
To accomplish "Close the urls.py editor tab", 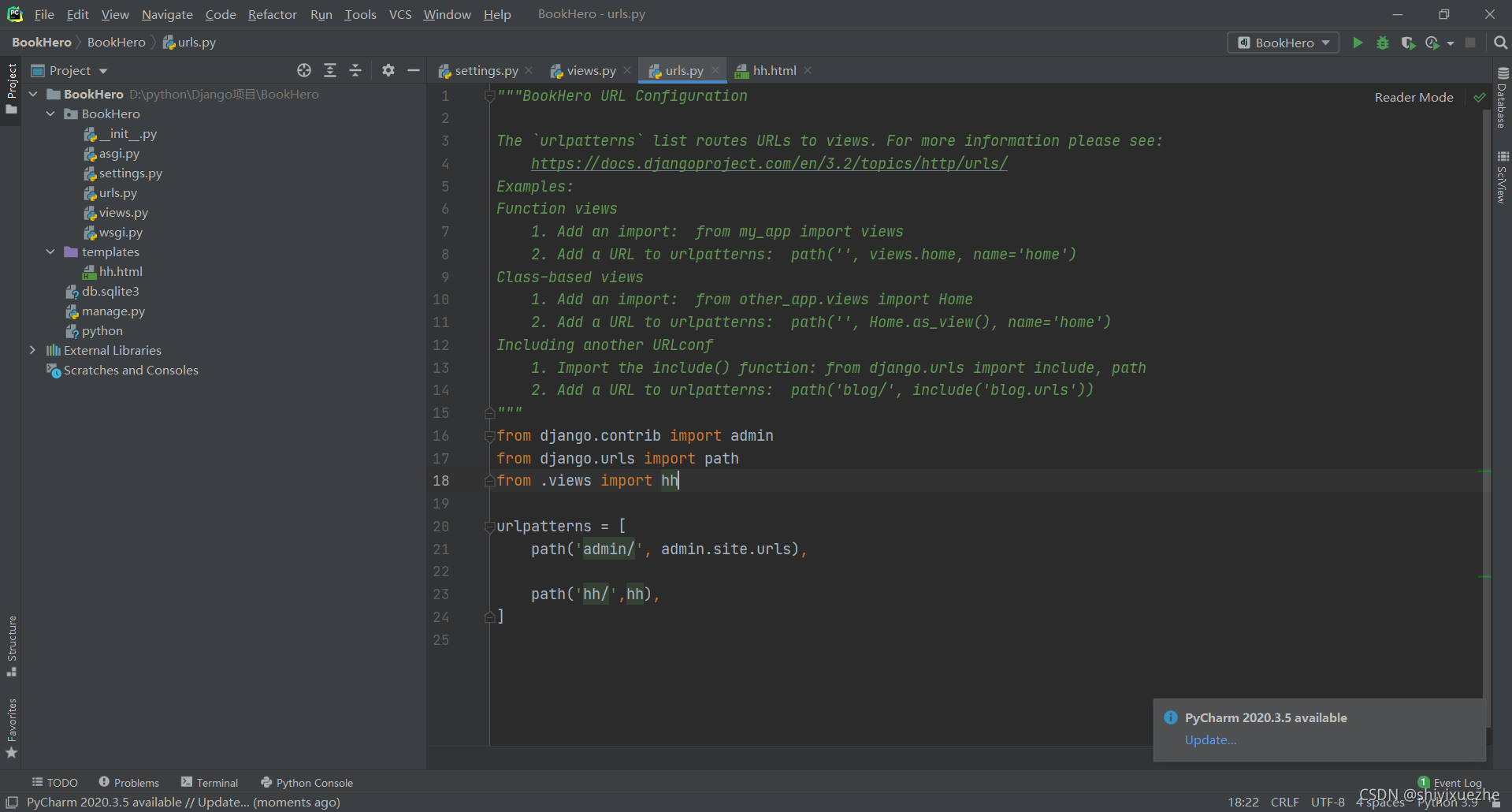I will tap(715, 70).
